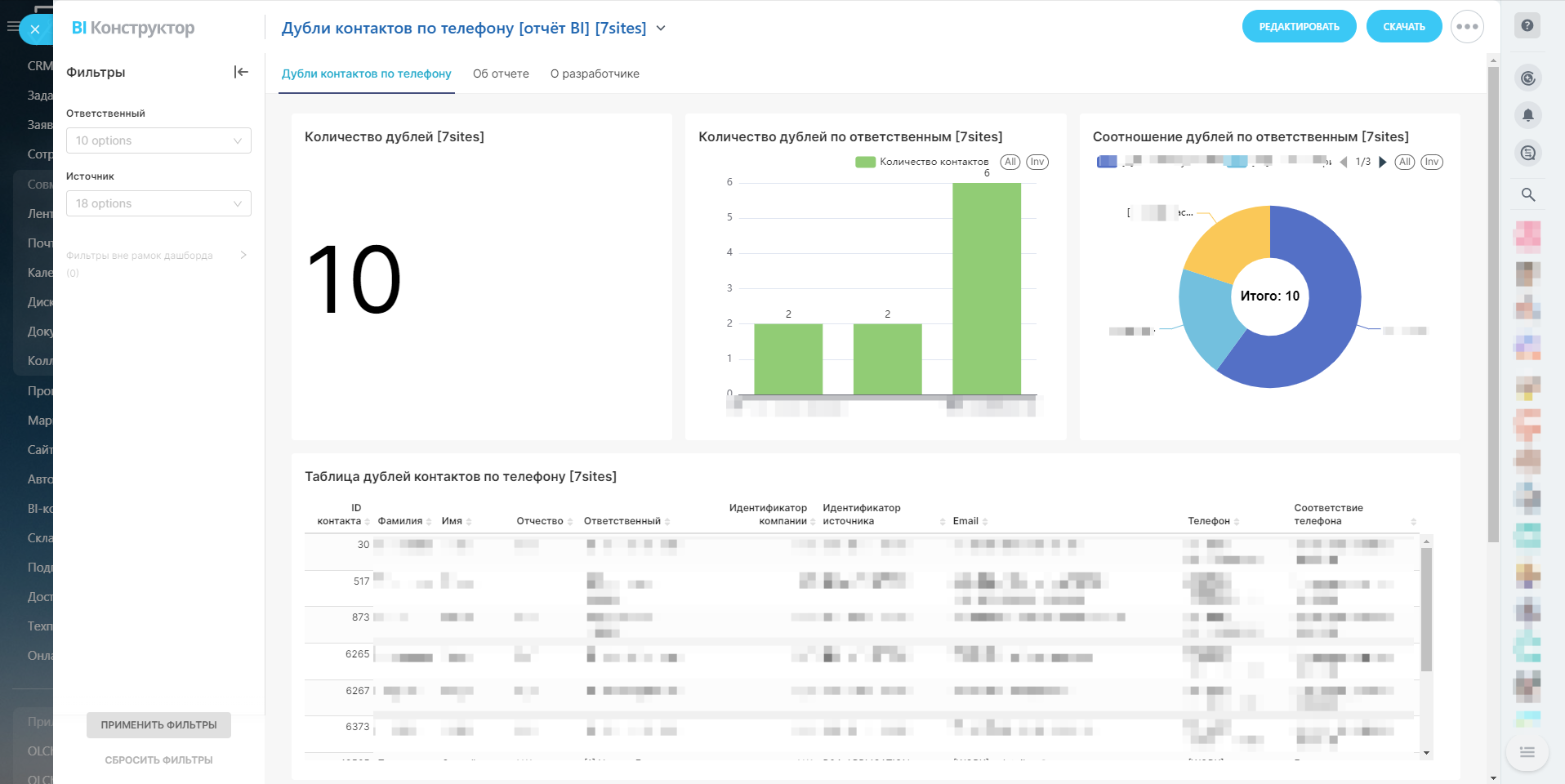The image size is (1565, 784).
Task: Open the notifications bell
Action: [1527, 115]
